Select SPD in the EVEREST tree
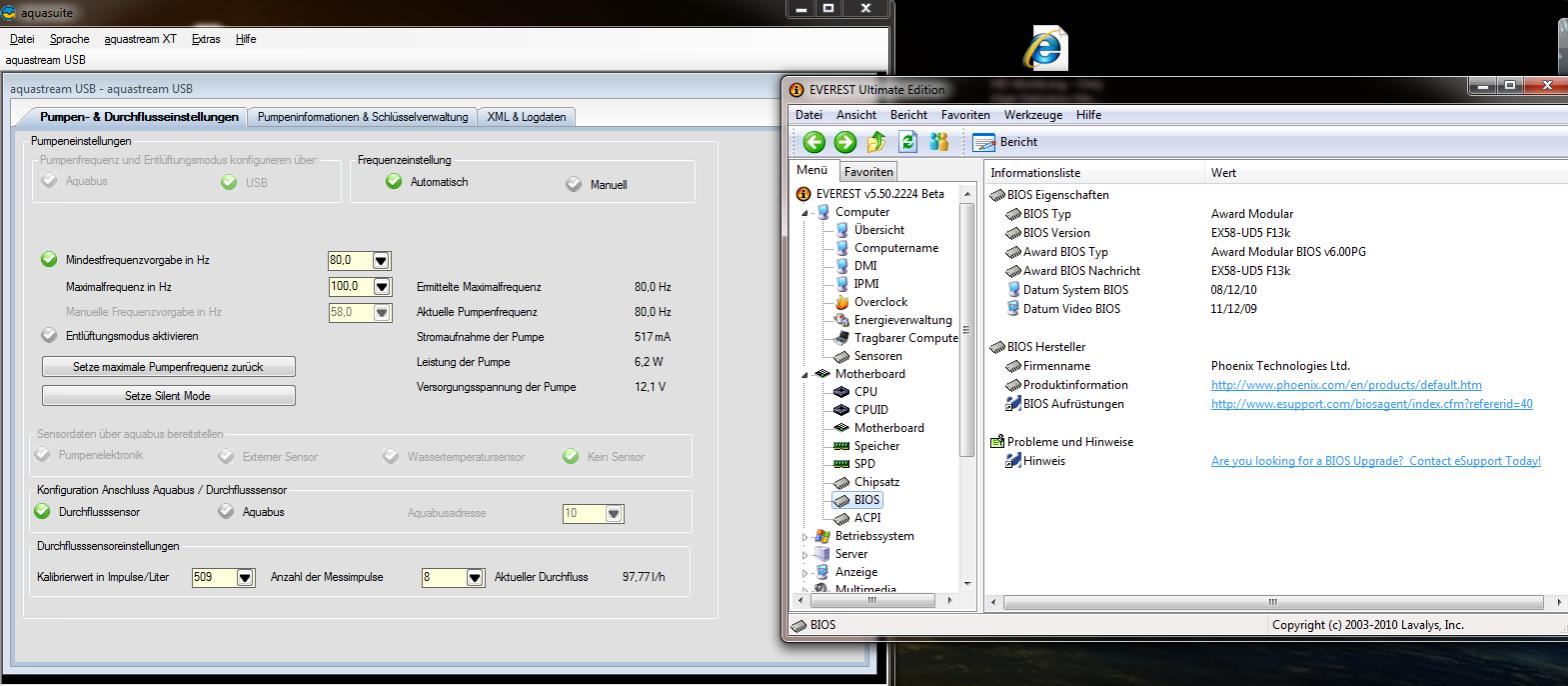 click(x=865, y=464)
